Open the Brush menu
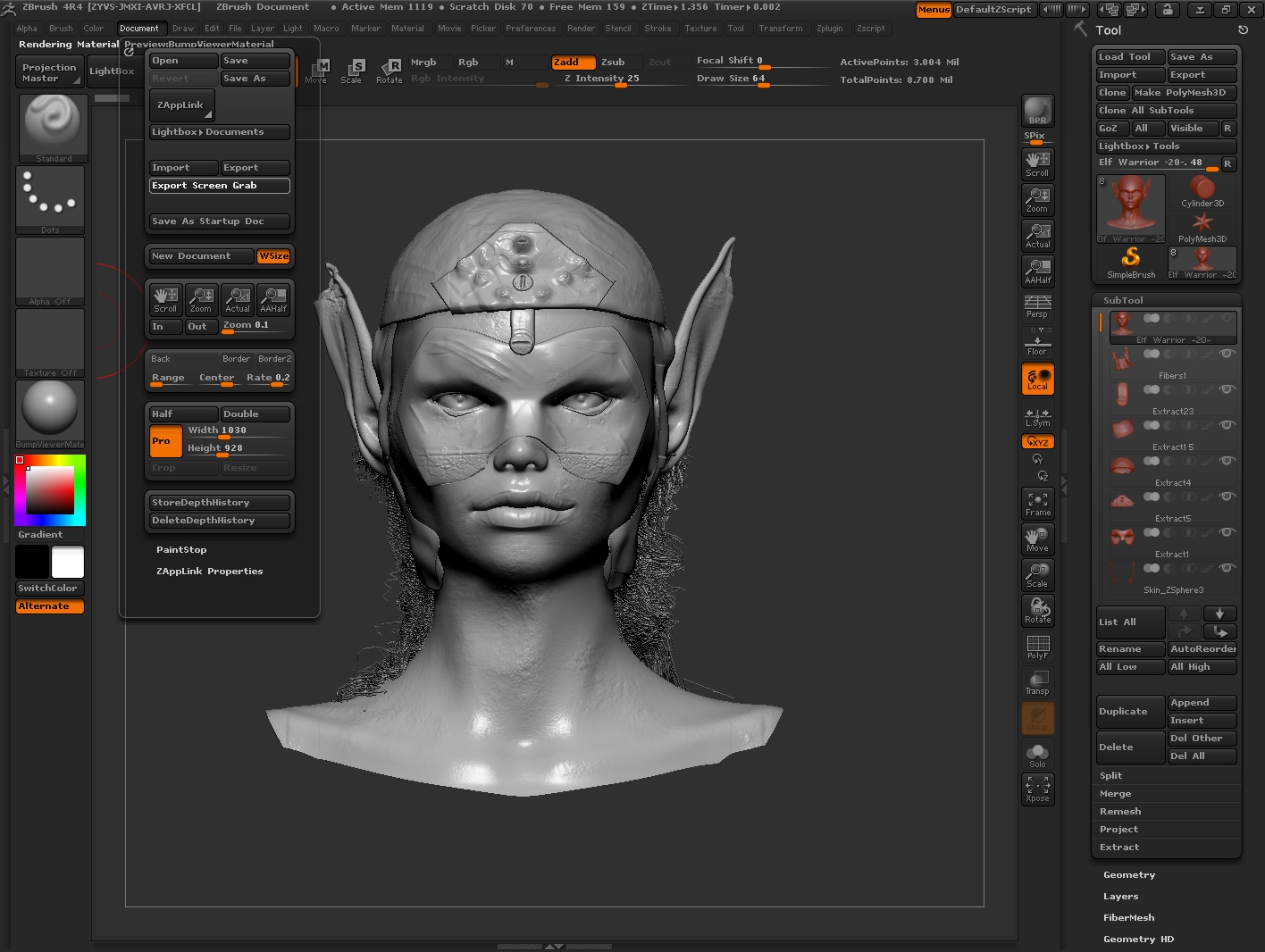The image size is (1265, 952). point(61,29)
